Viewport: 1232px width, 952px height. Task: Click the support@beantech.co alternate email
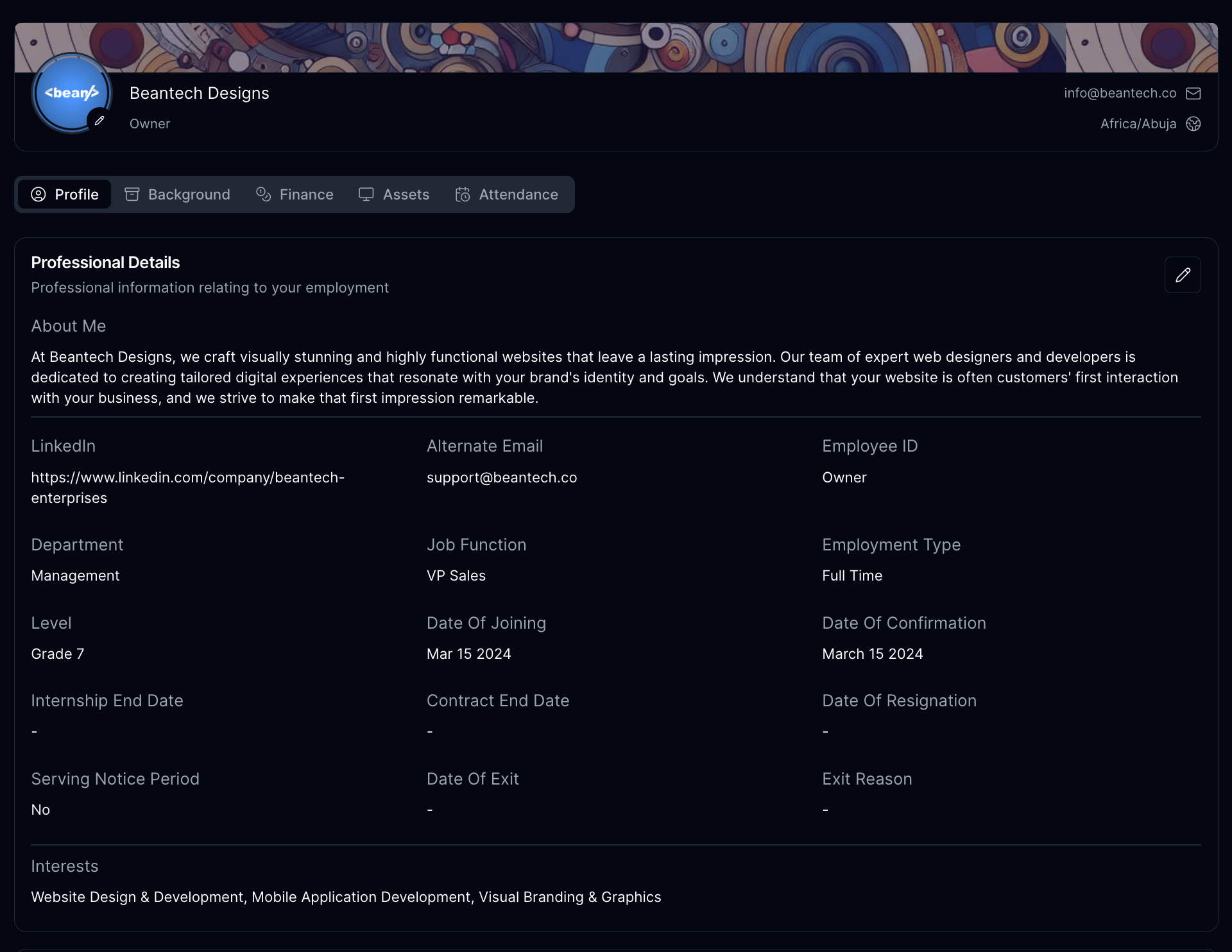click(501, 478)
